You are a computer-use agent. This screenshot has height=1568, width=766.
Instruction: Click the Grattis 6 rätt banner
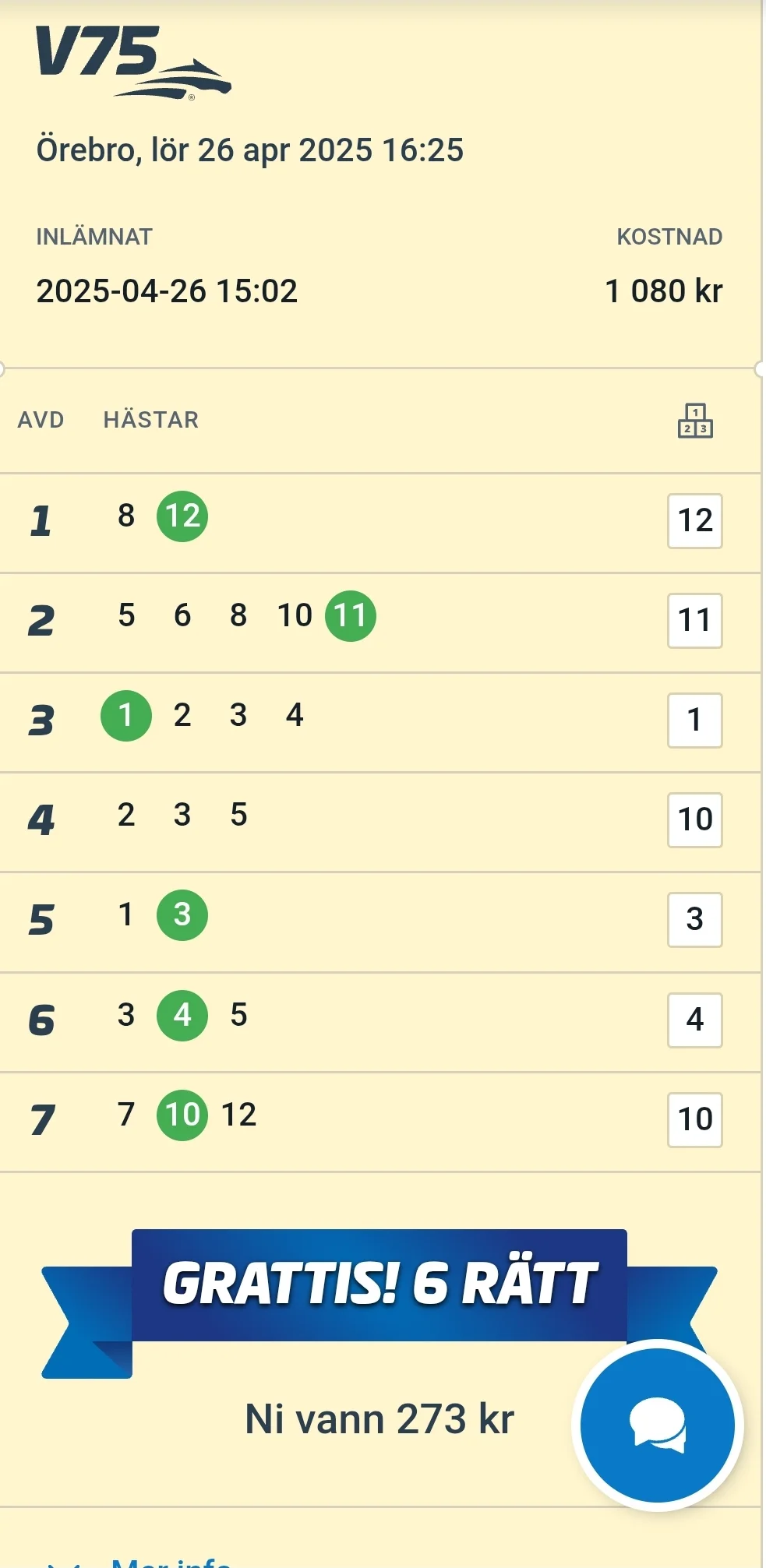(x=379, y=1284)
